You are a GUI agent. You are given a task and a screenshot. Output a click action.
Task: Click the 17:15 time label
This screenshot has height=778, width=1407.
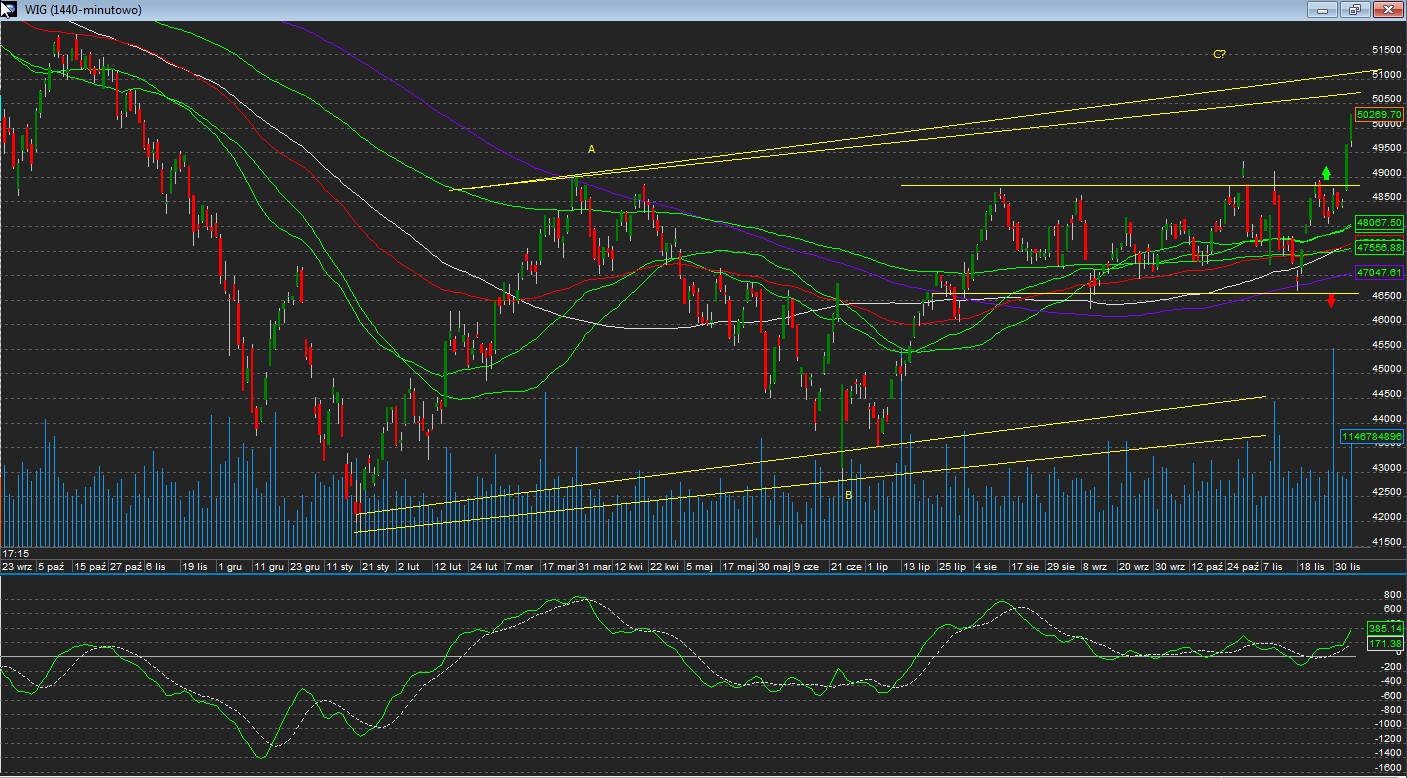[14, 553]
